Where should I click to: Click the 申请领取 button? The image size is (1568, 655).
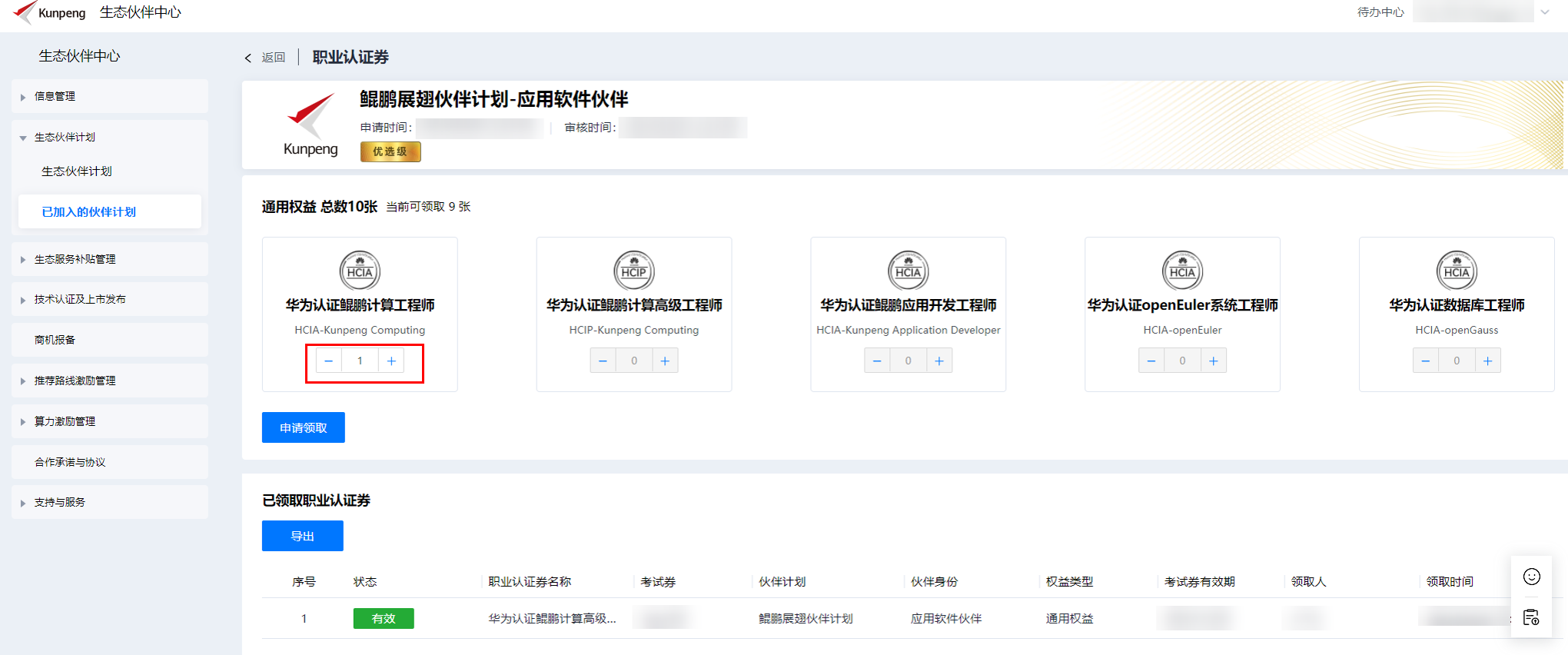(304, 427)
